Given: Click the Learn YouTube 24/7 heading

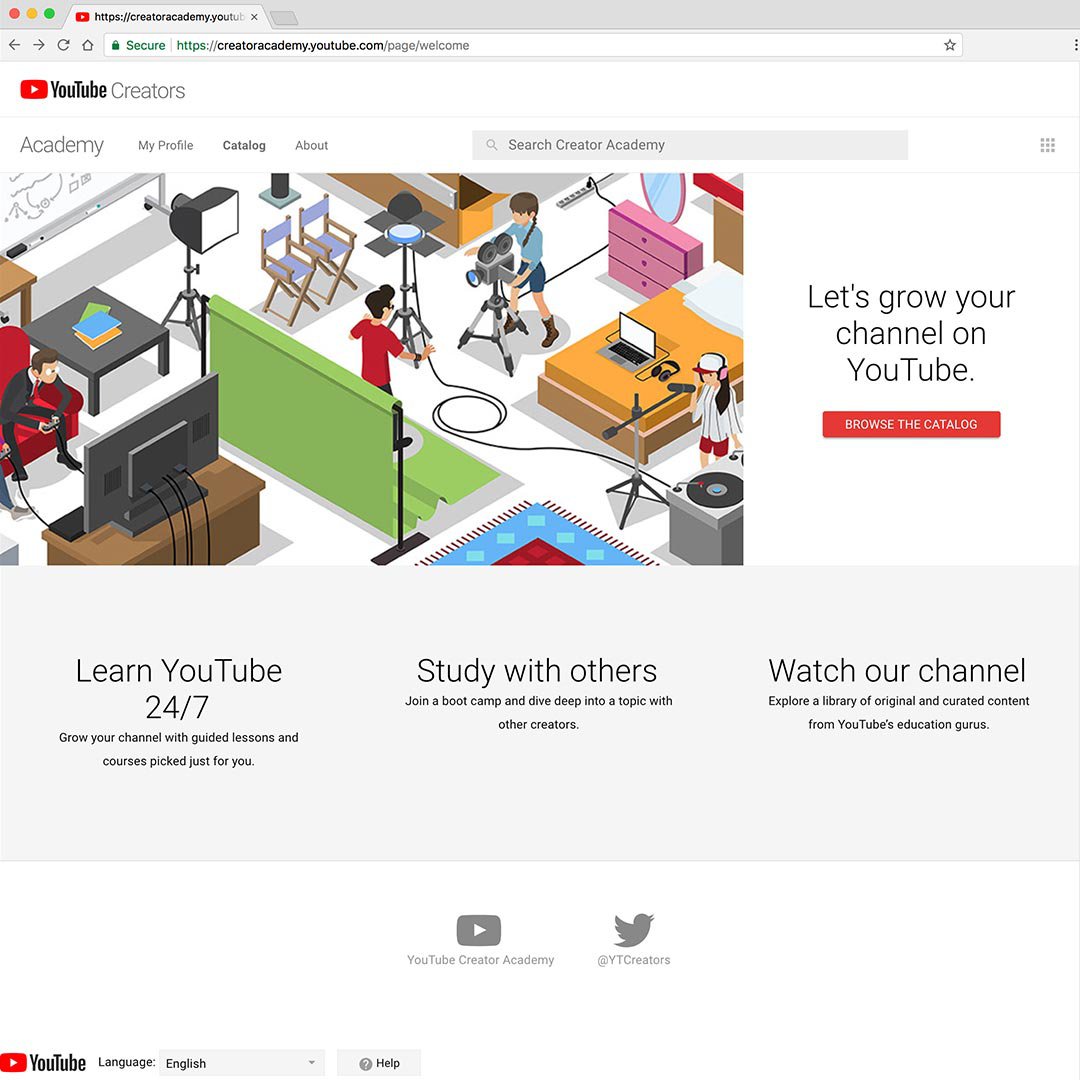Looking at the screenshot, I should [178, 689].
